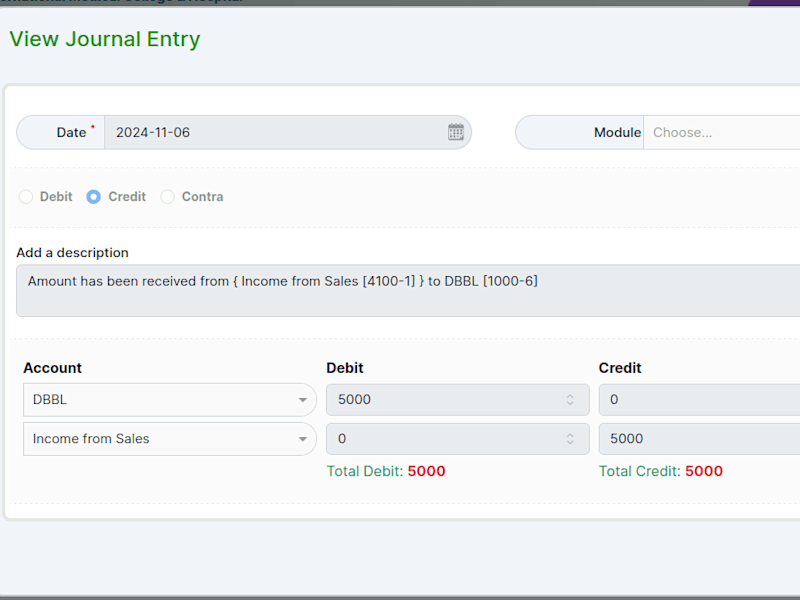Image resolution: width=800 pixels, height=600 pixels.
Task: Click the Date field showing 2024-11-06
Action: [288, 133]
